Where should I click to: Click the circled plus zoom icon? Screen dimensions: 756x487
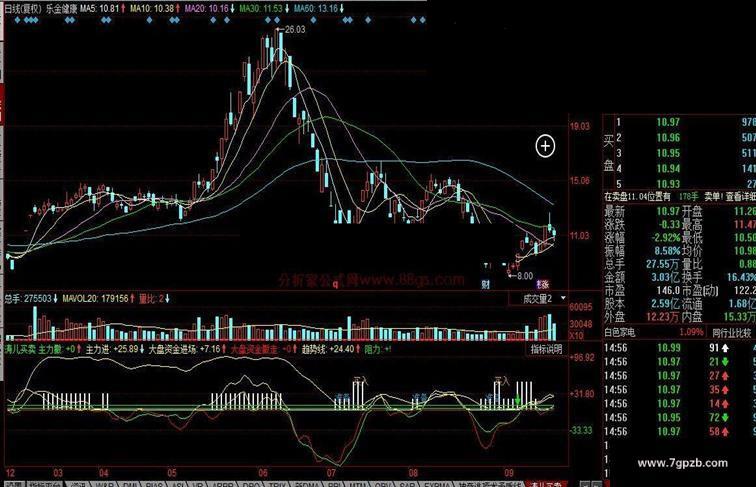click(545, 146)
